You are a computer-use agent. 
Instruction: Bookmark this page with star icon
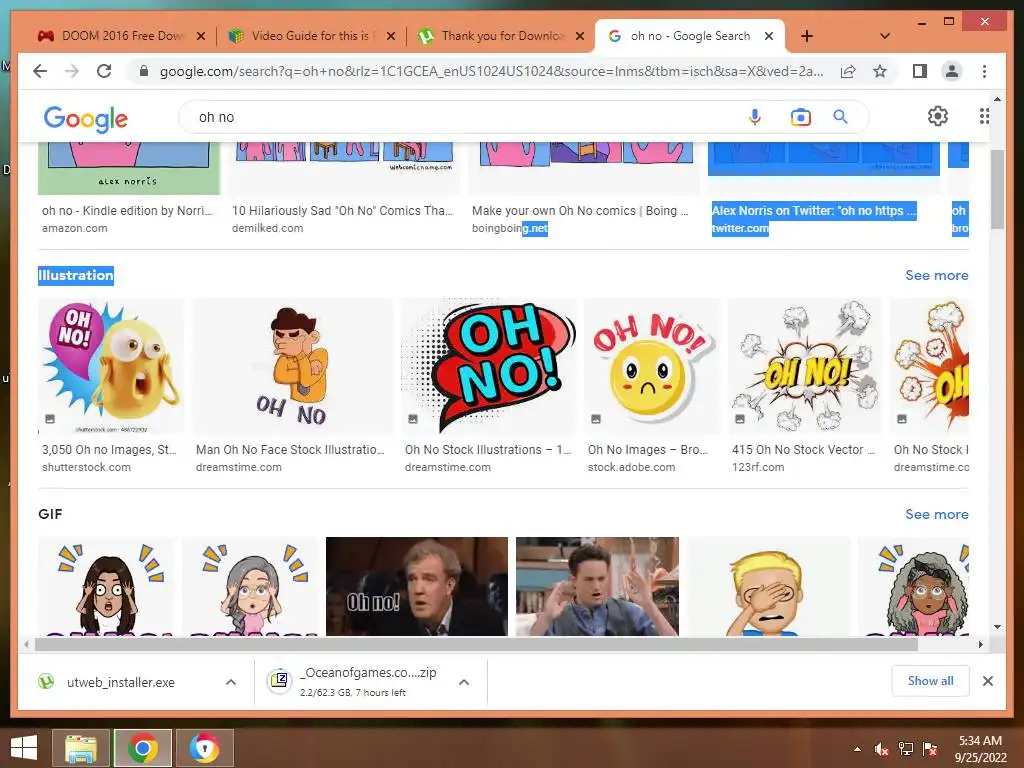click(x=880, y=71)
